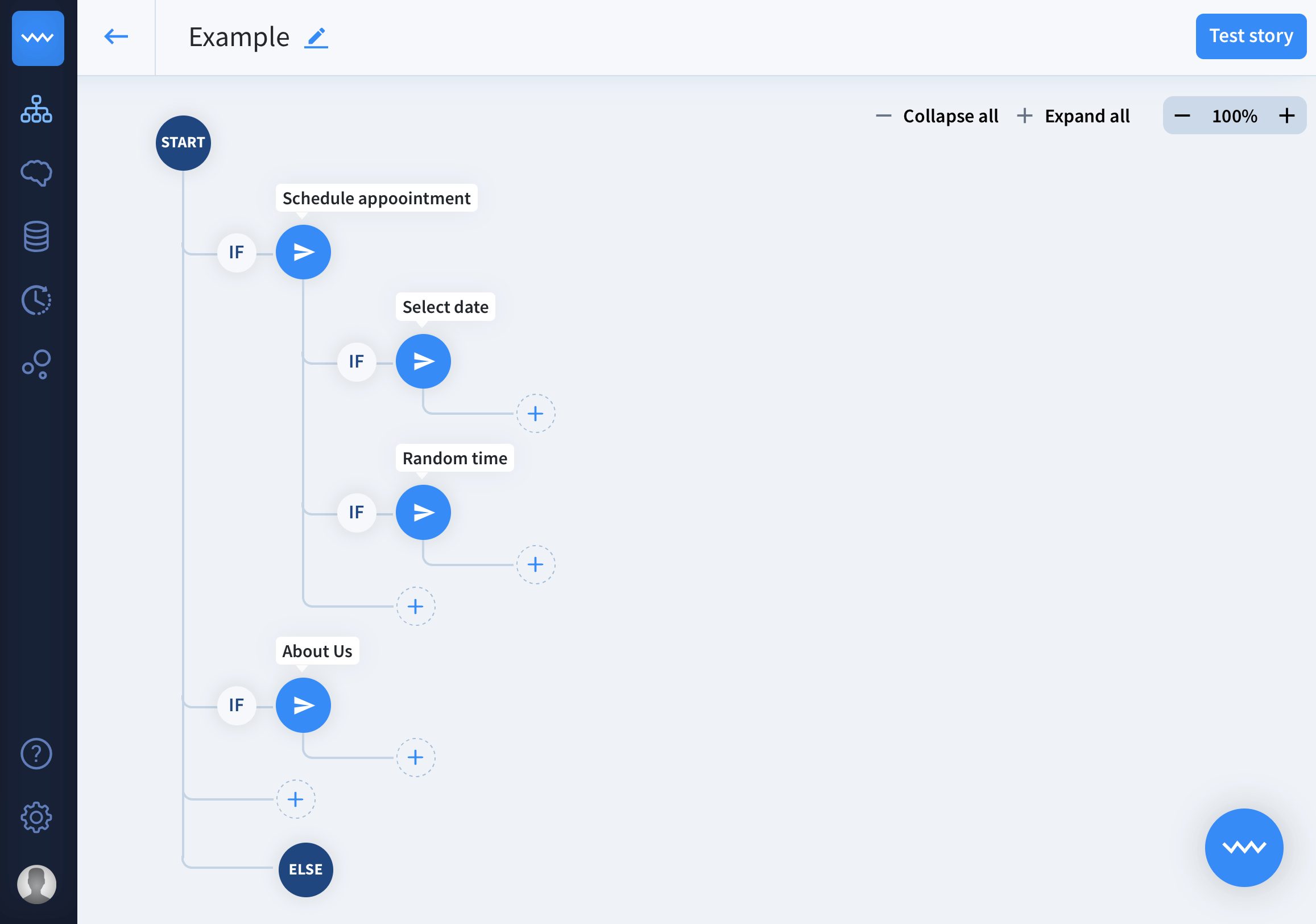
Task: Increase zoom with the plus button
Action: pos(1287,116)
